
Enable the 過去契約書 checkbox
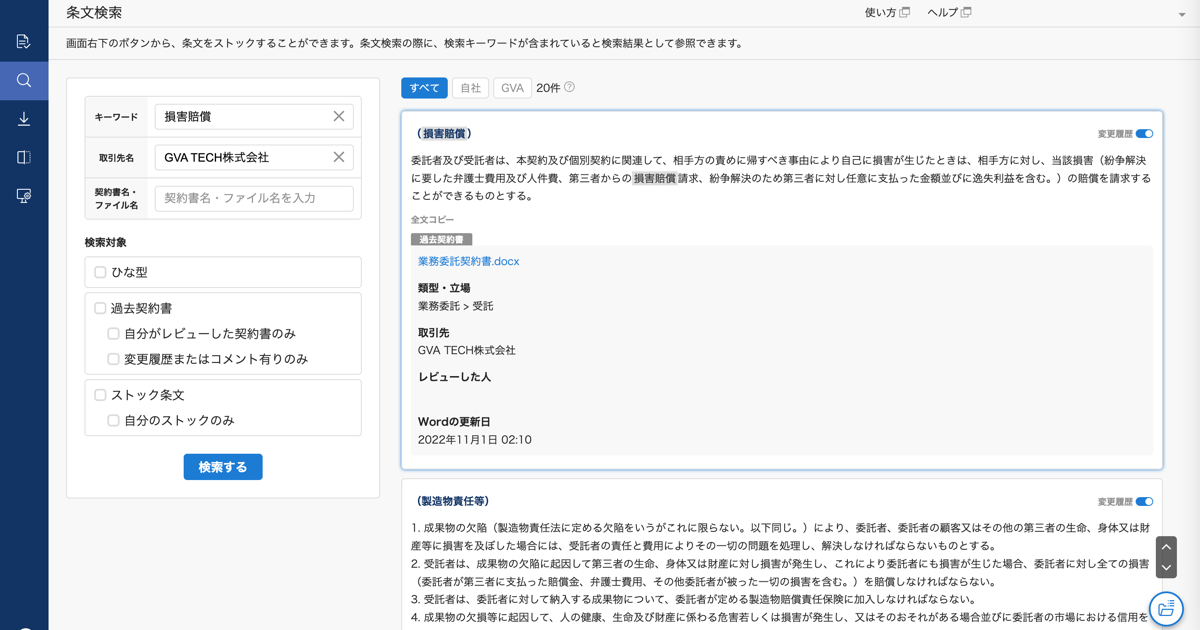(100, 308)
